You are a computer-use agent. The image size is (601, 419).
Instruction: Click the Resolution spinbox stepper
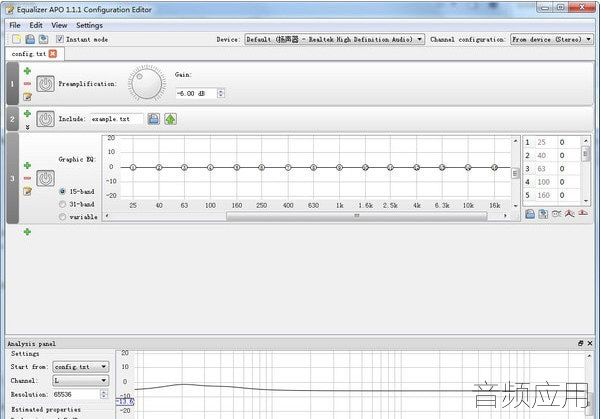coord(104,394)
